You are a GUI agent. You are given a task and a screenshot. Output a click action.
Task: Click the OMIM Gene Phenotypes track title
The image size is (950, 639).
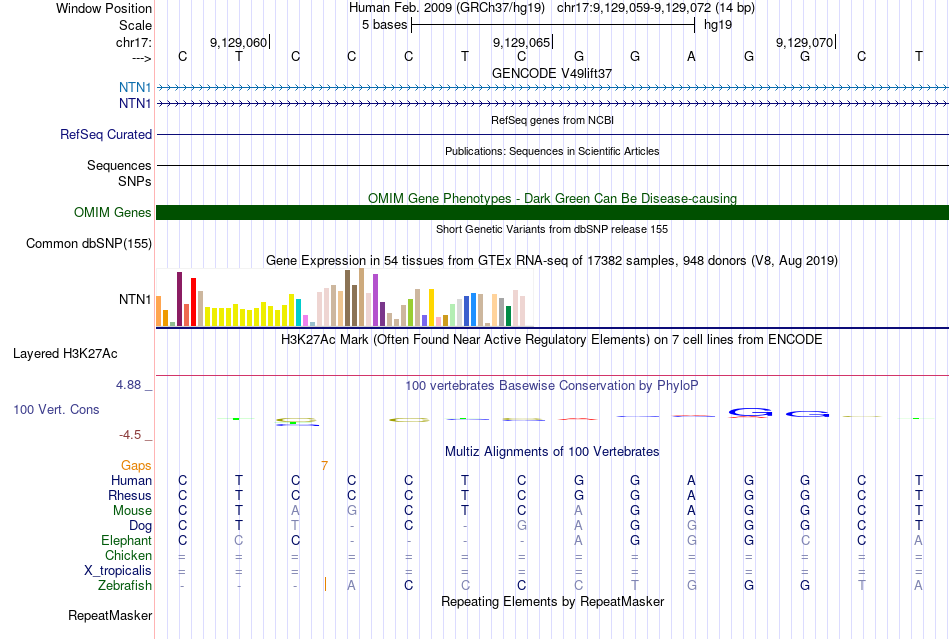(552, 198)
